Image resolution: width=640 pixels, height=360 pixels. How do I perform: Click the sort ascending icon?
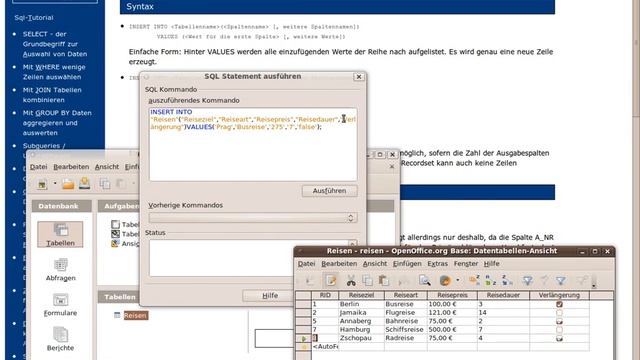click(490, 280)
